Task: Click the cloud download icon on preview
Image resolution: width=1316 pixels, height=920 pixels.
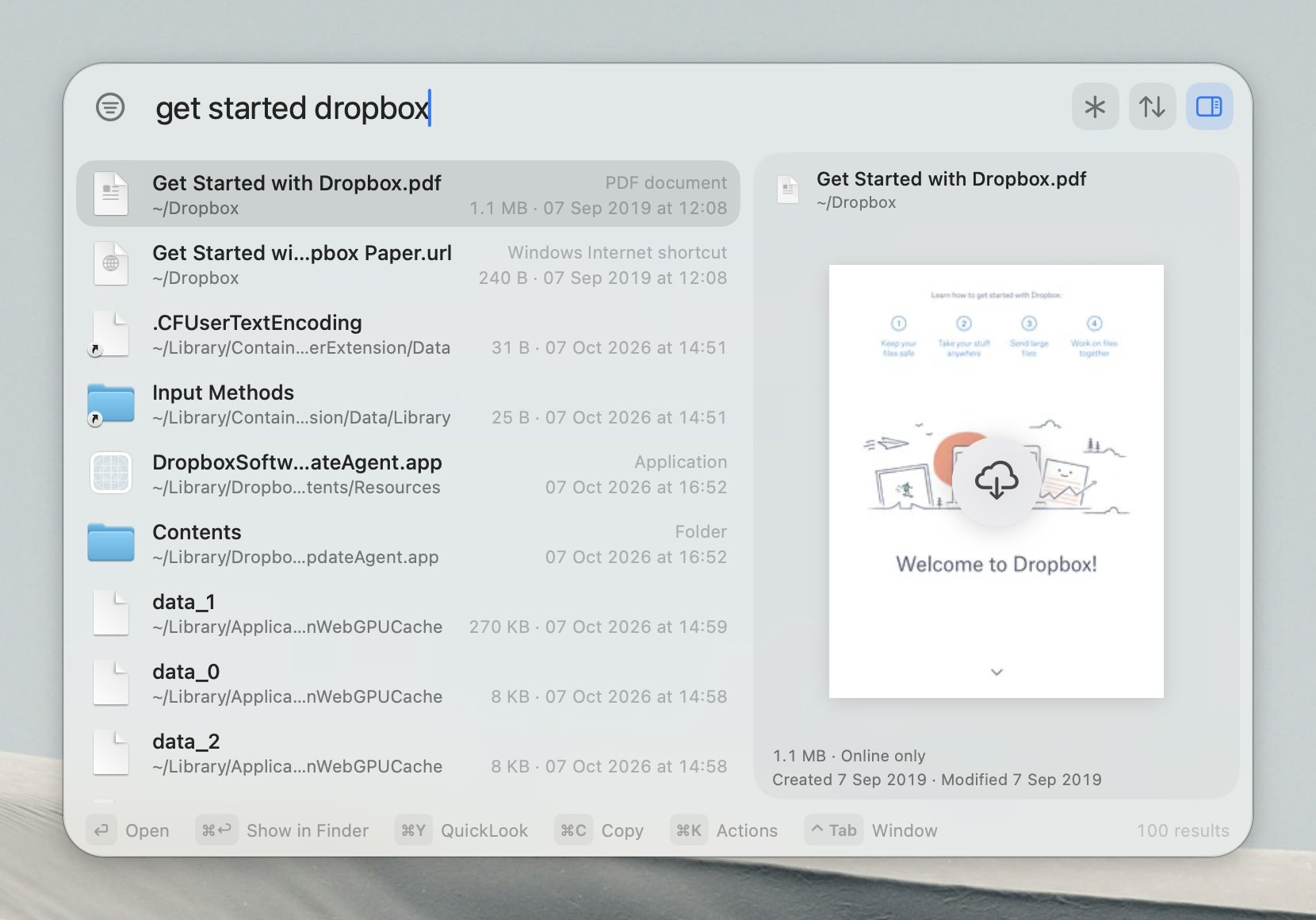Action: (997, 481)
